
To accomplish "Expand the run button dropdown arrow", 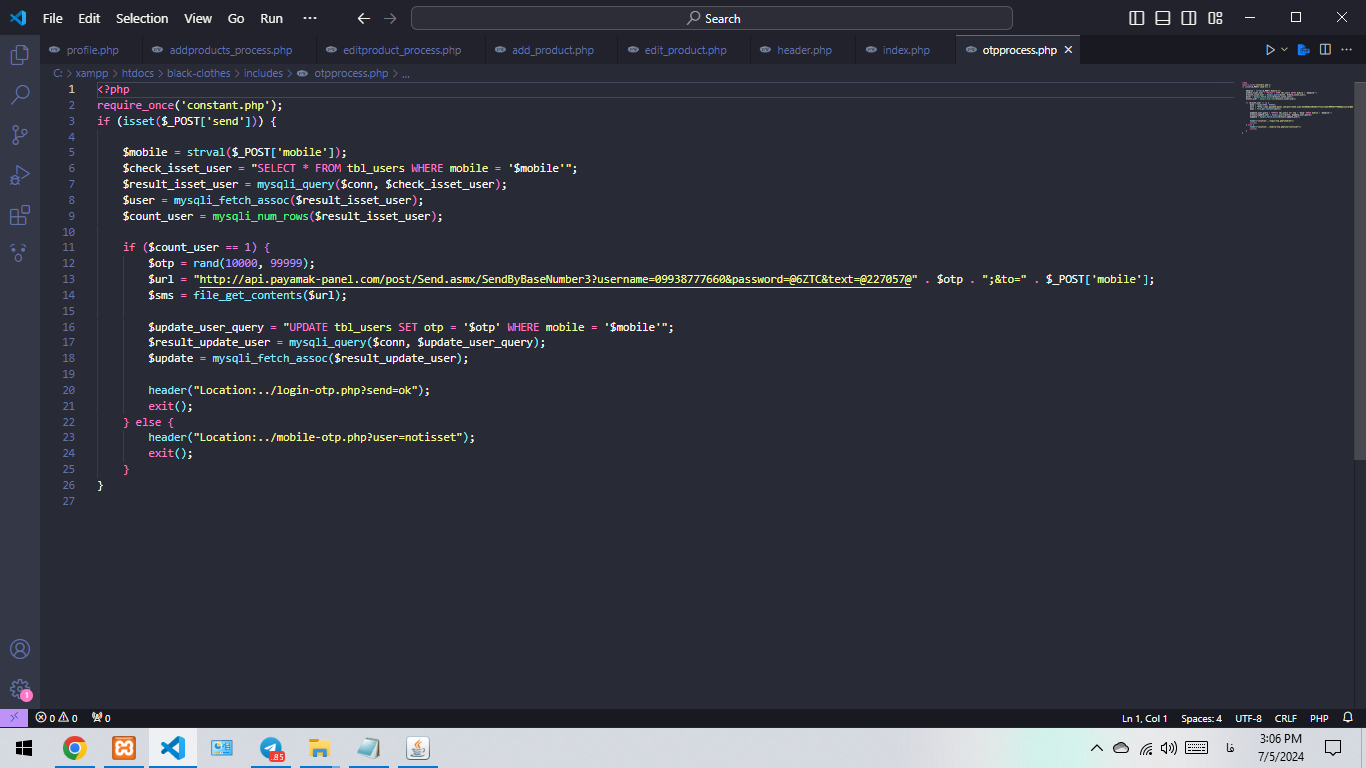I will click(x=1284, y=50).
